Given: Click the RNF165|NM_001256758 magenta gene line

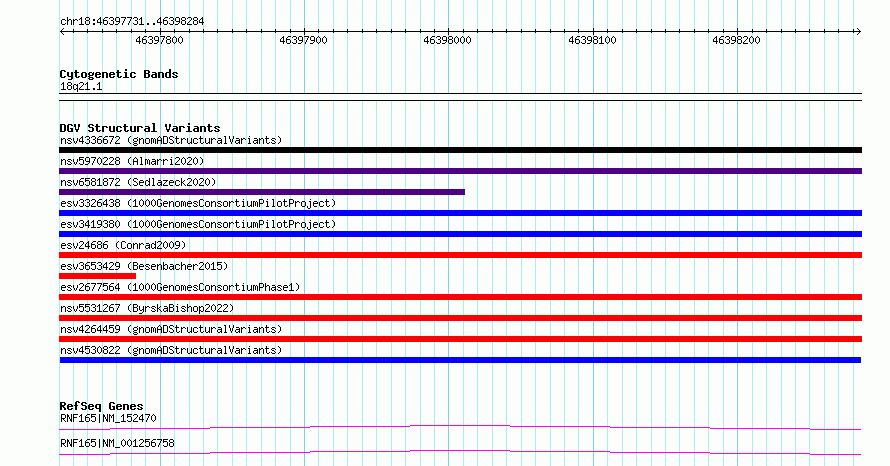Looking at the screenshot, I should point(460,452).
